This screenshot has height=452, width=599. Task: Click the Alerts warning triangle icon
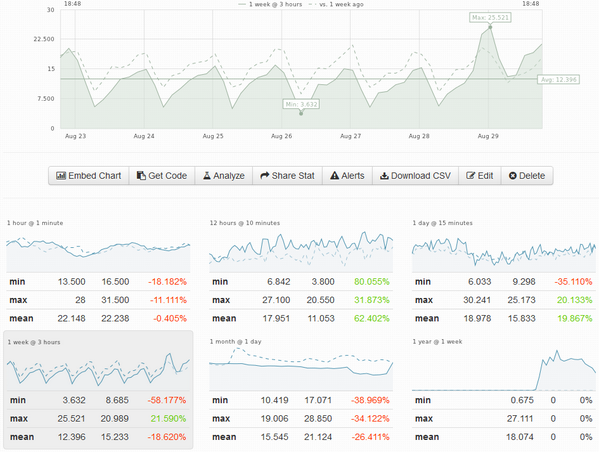click(x=334, y=176)
